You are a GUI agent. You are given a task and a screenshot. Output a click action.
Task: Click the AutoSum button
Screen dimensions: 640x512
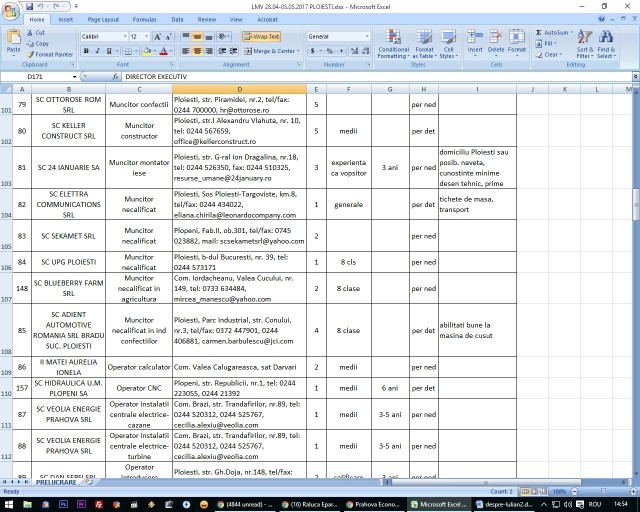click(x=551, y=33)
